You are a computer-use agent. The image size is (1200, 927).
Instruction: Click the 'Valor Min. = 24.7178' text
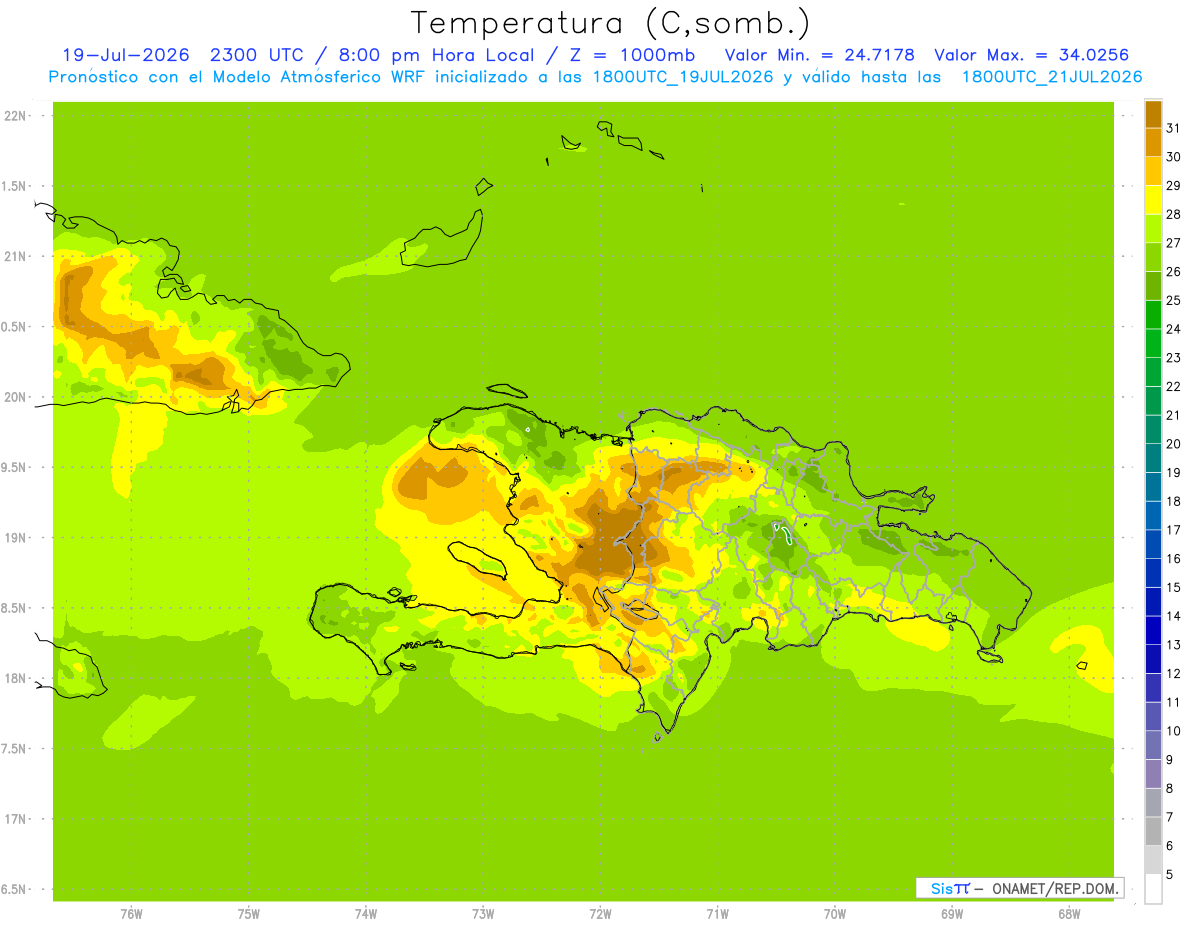pos(819,55)
